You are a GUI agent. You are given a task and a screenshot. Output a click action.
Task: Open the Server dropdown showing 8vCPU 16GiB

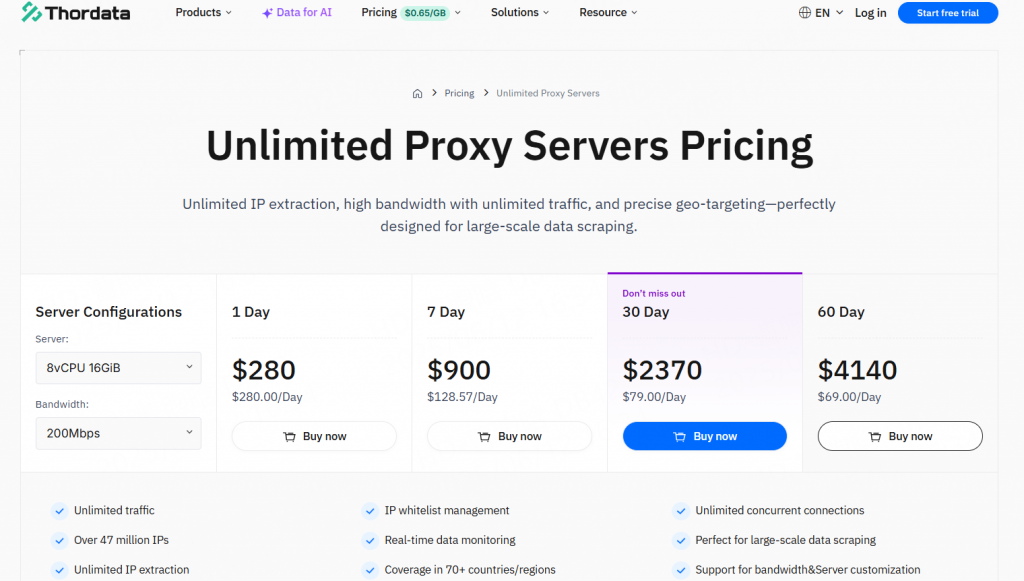(118, 368)
